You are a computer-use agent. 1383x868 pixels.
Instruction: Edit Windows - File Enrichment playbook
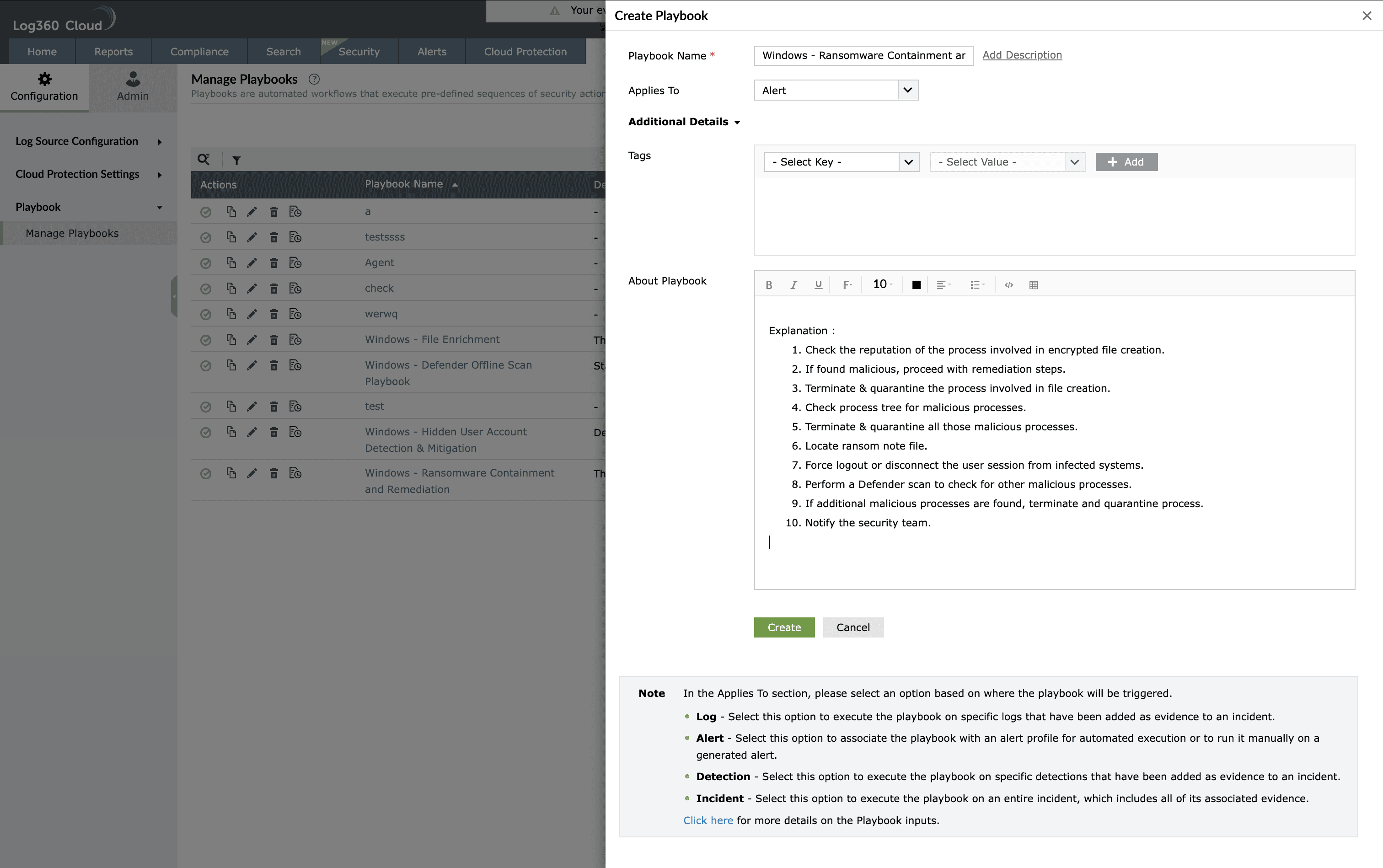pyautogui.click(x=252, y=340)
